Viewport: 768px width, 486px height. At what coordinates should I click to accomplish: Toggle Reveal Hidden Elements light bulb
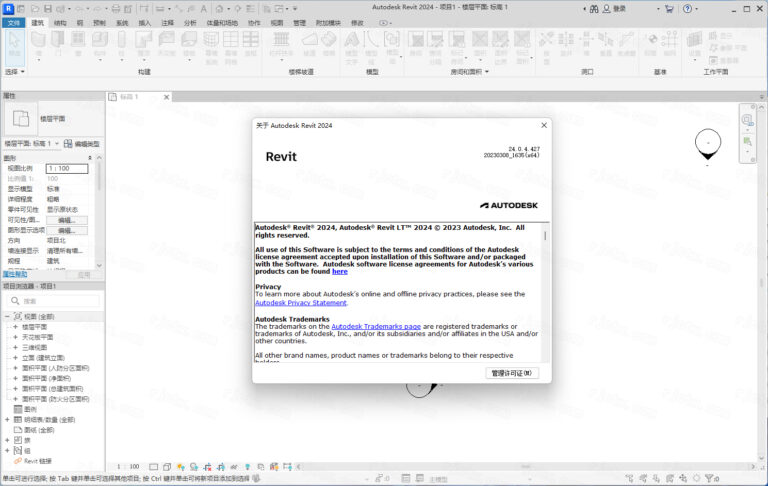tap(247, 467)
